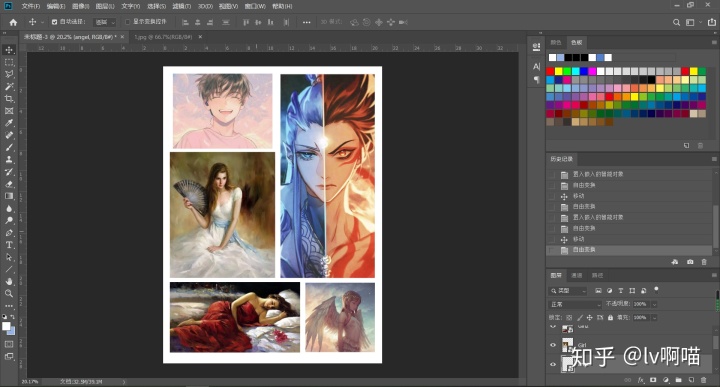This screenshot has height=387, width=720.
Task: Click the add layer style fx icon
Action: pos(641,380)
